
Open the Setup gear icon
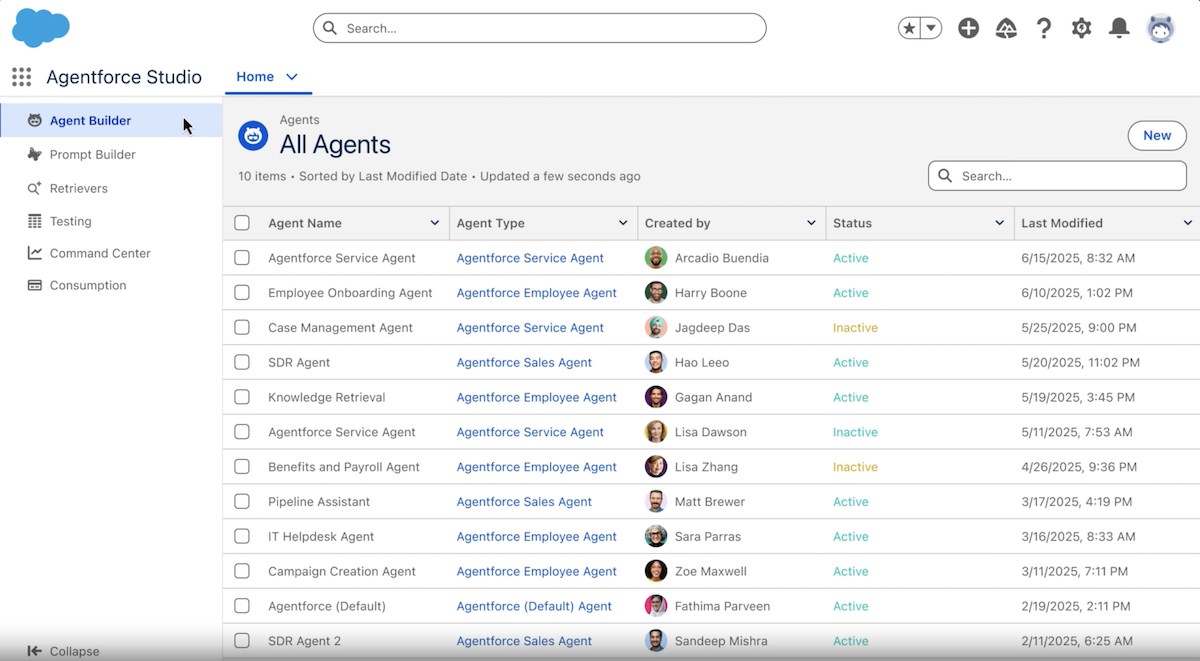click(x=1081, y=28)
